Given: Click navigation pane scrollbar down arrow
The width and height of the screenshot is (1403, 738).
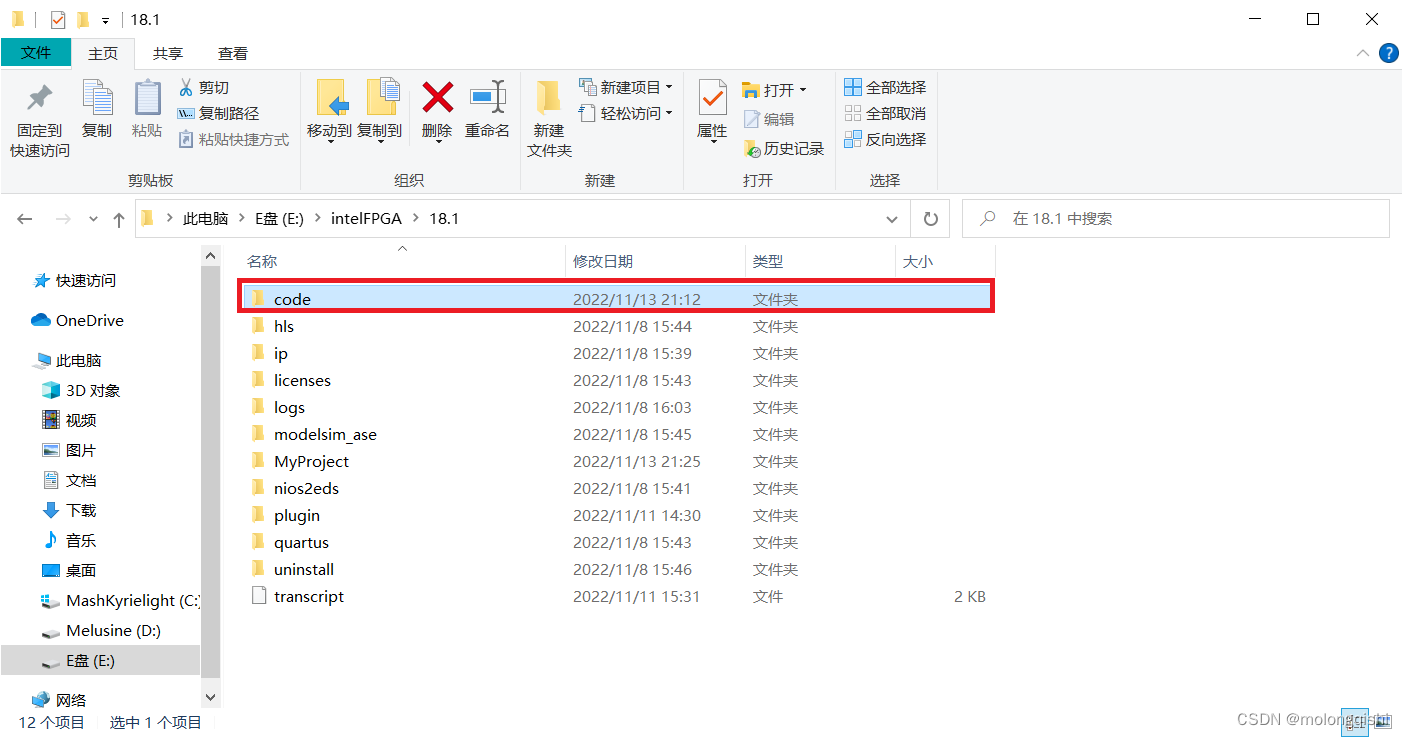Looking at the screenshot, I should point(211,696).
